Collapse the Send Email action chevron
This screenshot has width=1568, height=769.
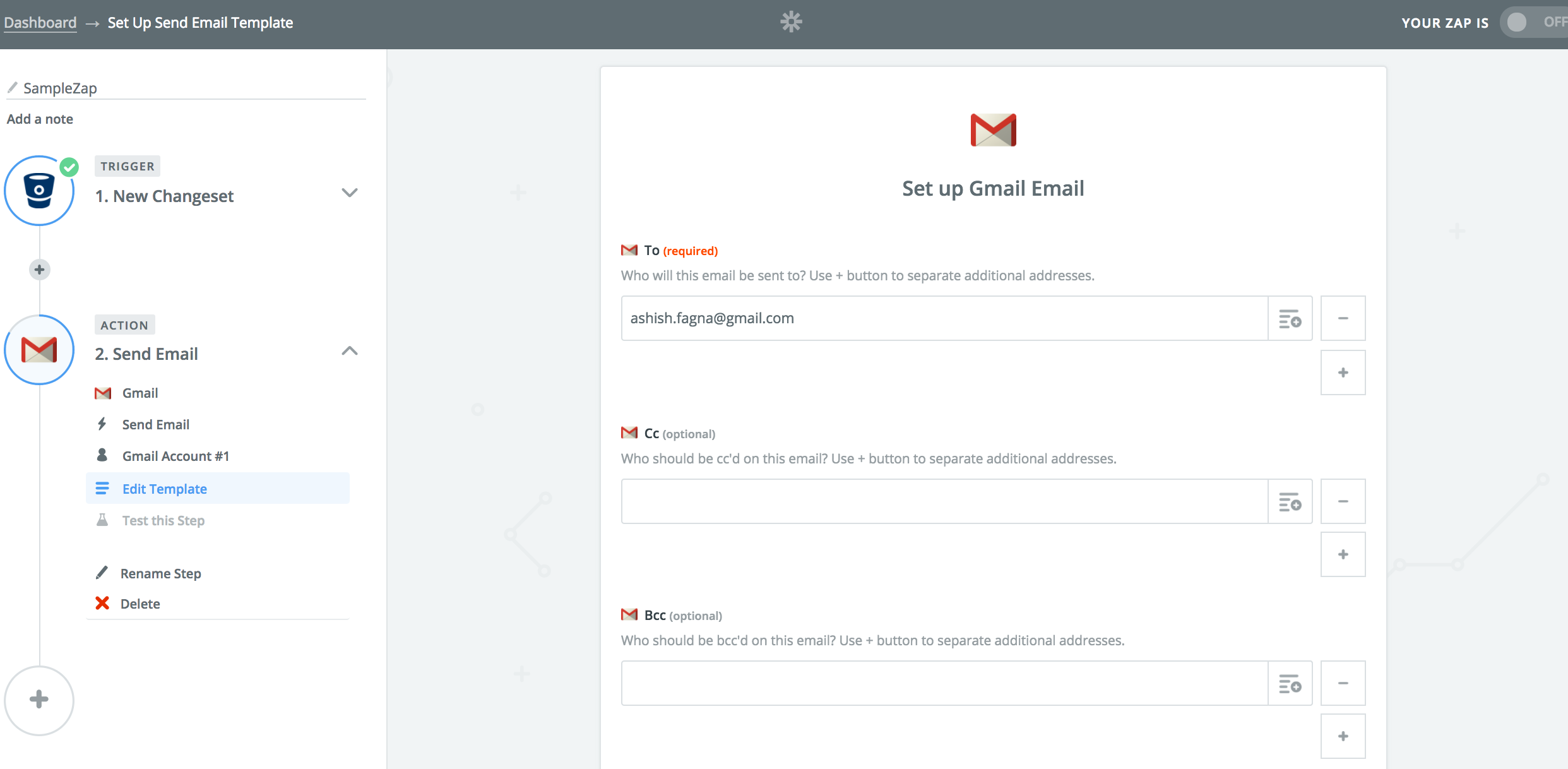point(349,351)
